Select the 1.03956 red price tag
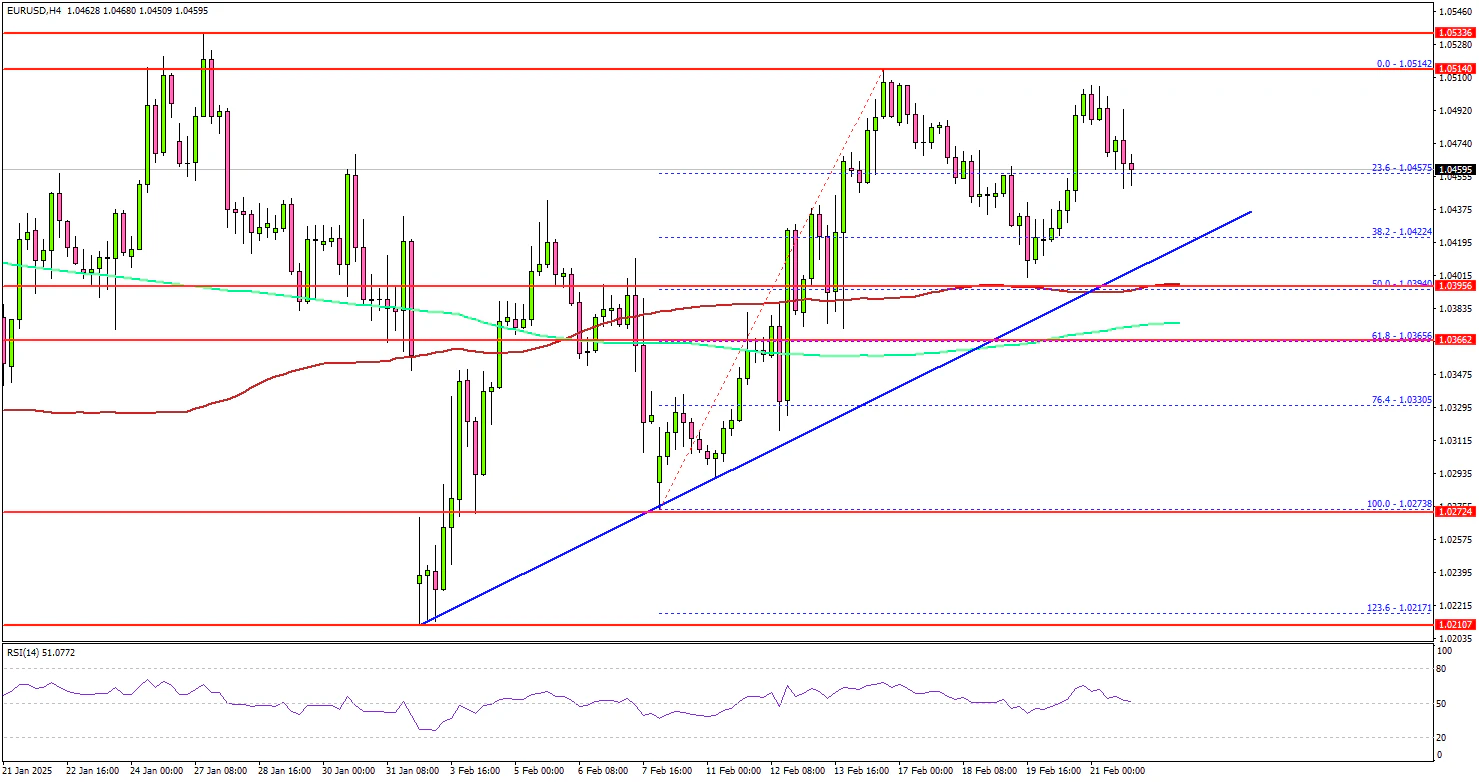The width and height of the screenshot is (1479, 782). (1456, 286)
